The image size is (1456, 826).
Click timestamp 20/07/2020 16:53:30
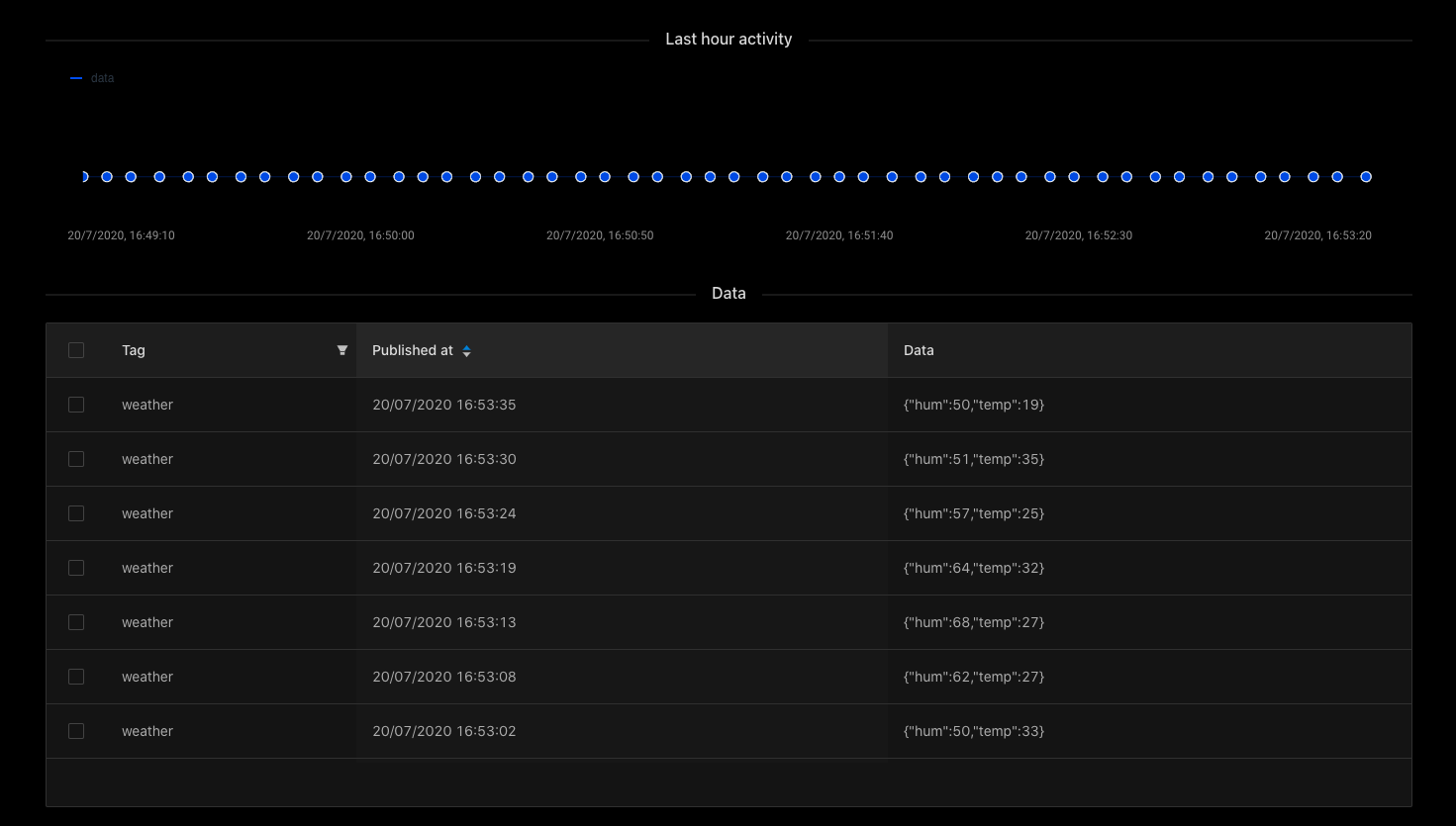click(x=443, y=459)
